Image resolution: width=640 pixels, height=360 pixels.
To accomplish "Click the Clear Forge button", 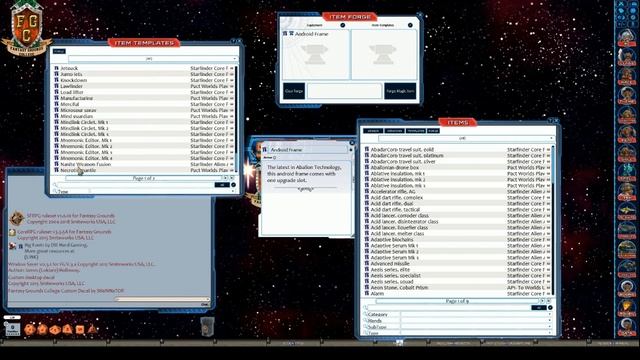I will click(294, 91).
